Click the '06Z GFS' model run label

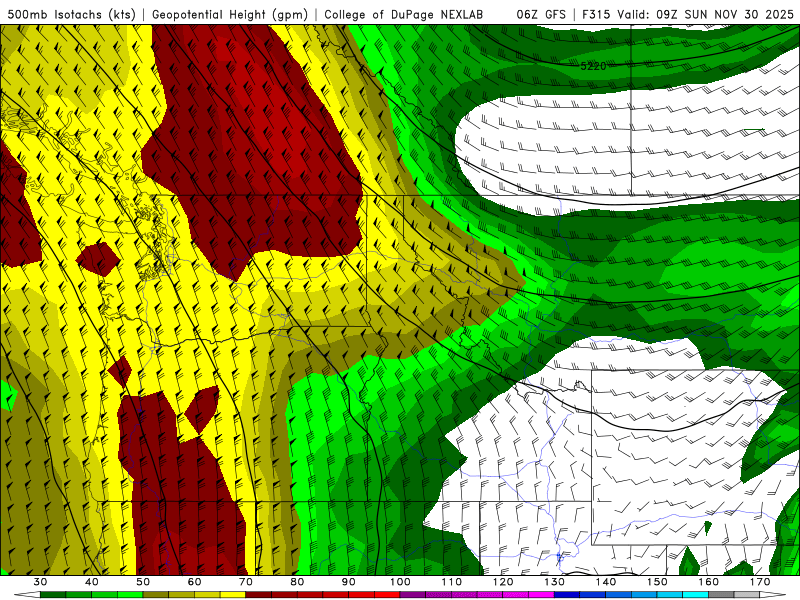(x=541, y=15)
